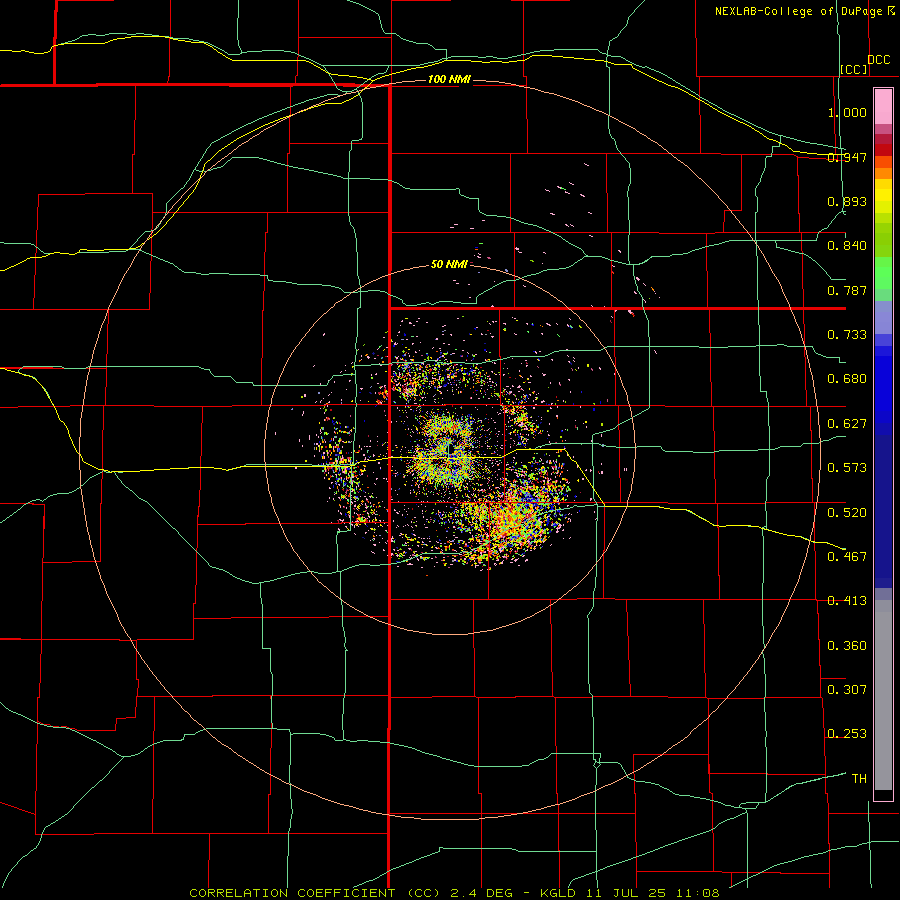Screen dimensions: 900x900
Task: Select the 0.680 scale value
Action: 847,379
